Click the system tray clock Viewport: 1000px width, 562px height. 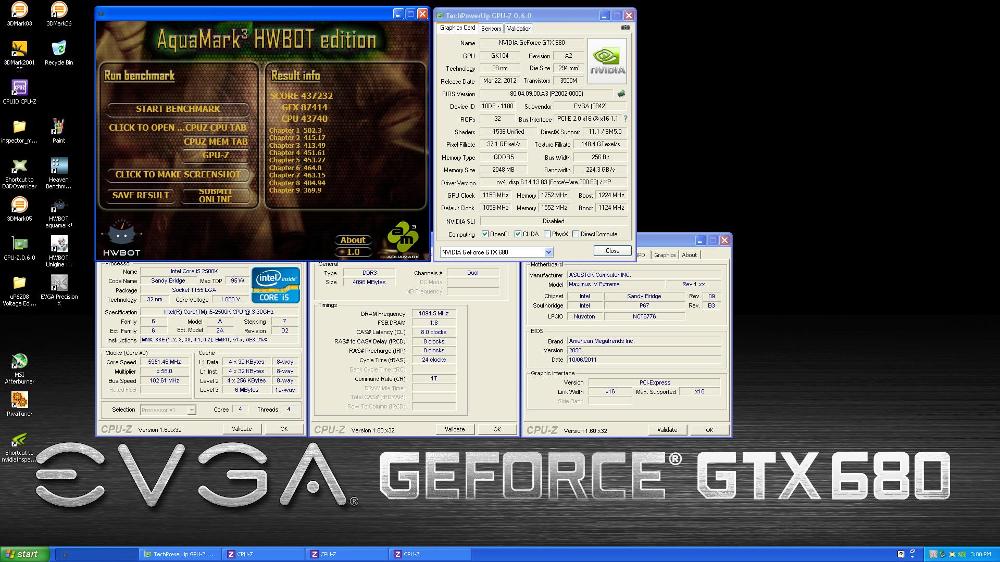(x=981, y=554)
